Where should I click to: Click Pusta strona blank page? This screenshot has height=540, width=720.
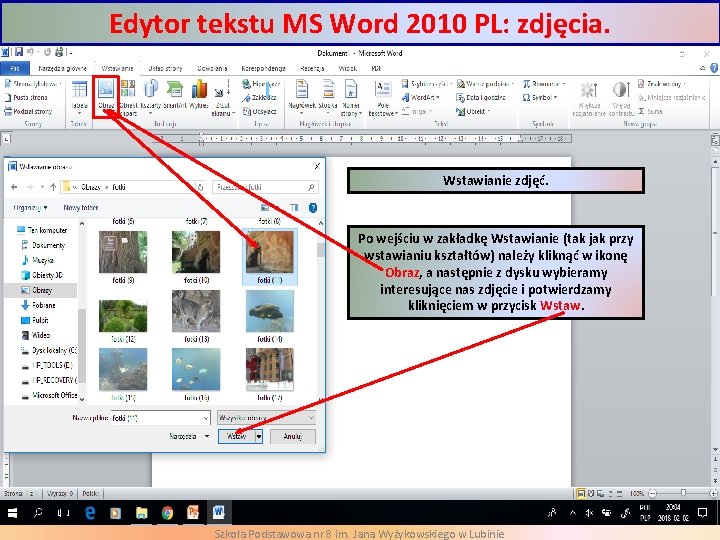click(26, 97)
